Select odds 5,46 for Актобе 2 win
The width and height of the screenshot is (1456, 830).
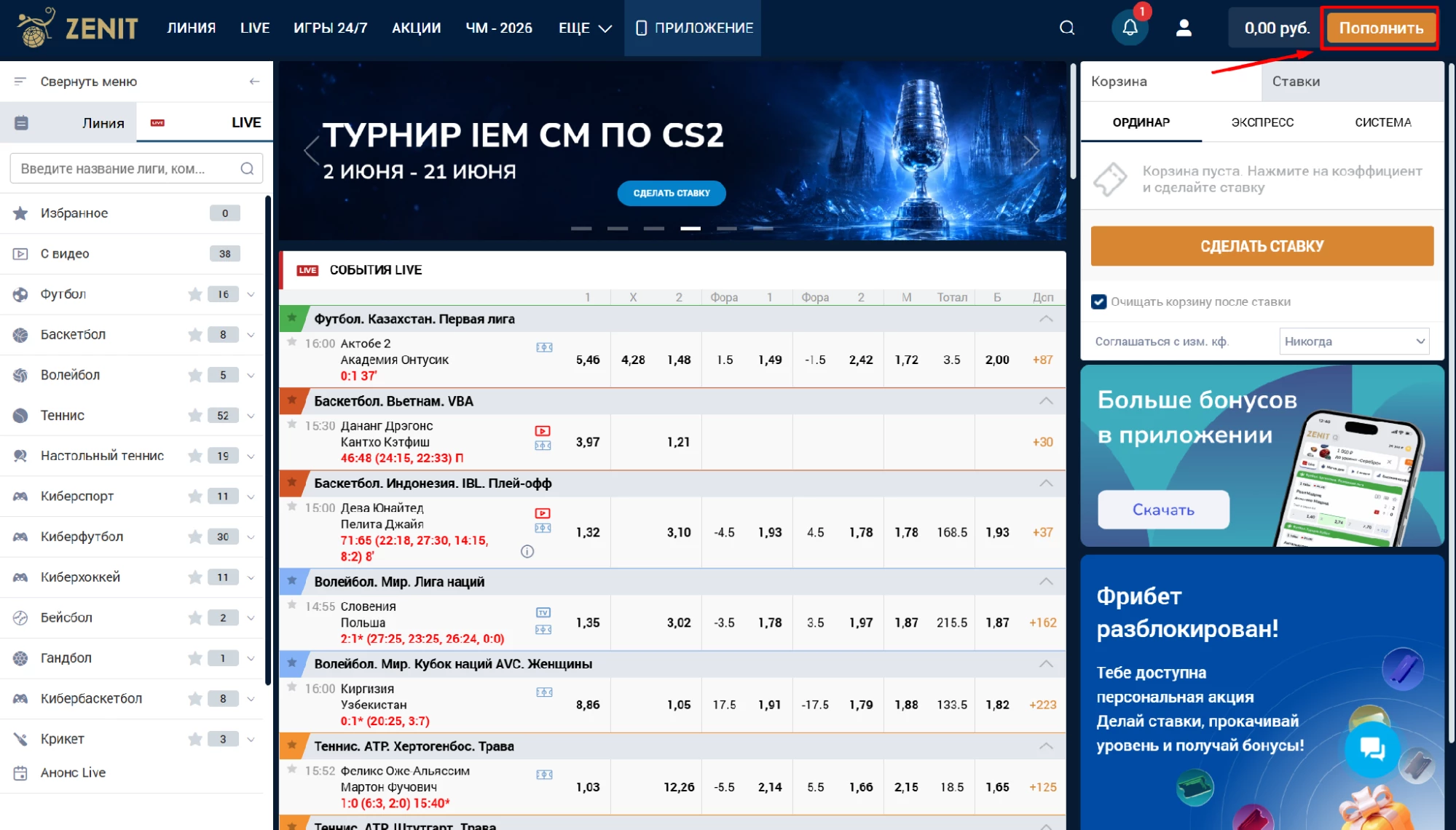[x=588, y=360]
